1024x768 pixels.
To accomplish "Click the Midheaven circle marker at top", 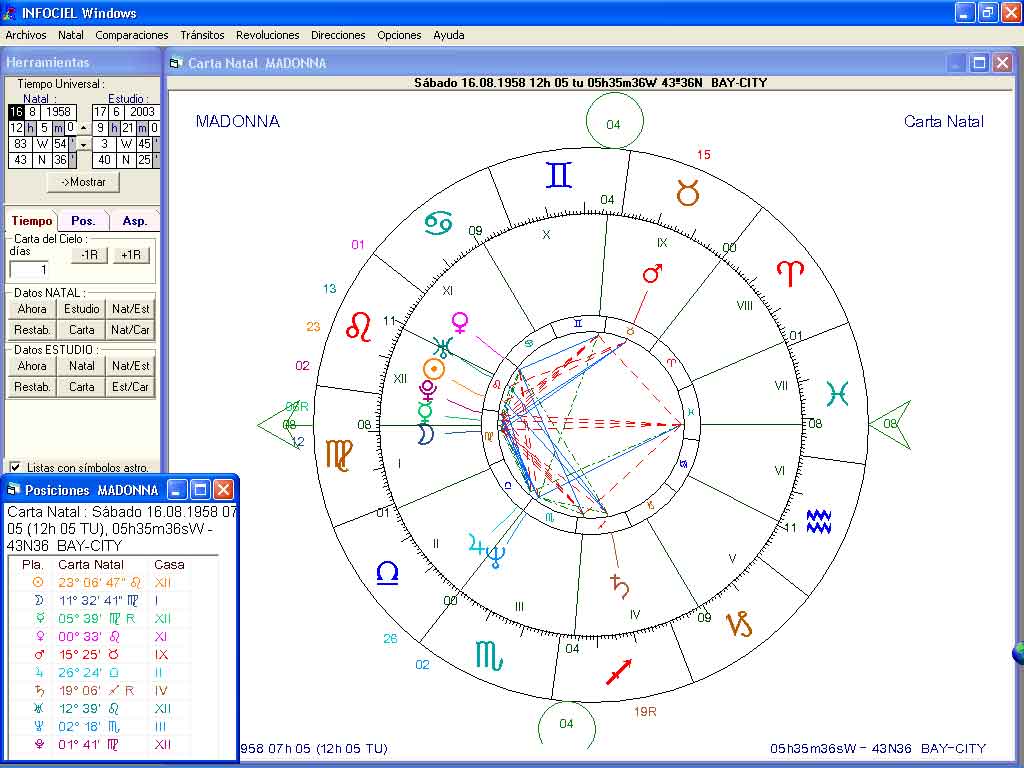I will tap(615, 121).
